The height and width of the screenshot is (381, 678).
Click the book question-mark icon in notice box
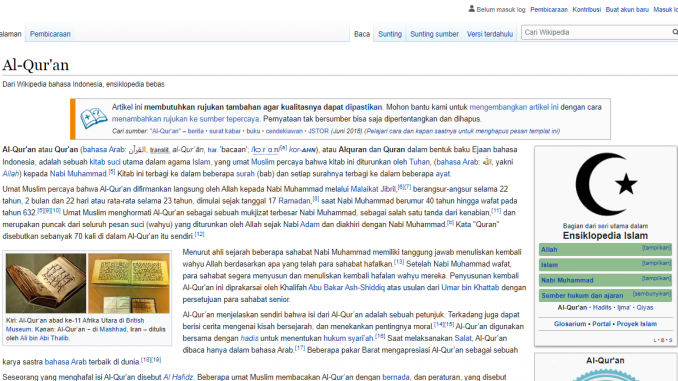pyautogui.click(x=93, y=118)
